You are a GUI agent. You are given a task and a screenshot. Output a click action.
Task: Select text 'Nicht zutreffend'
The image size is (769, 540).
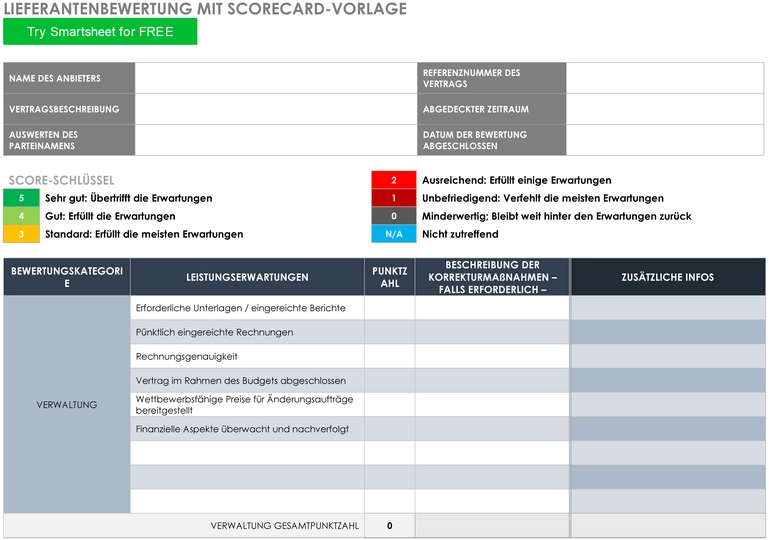(460, 234)
